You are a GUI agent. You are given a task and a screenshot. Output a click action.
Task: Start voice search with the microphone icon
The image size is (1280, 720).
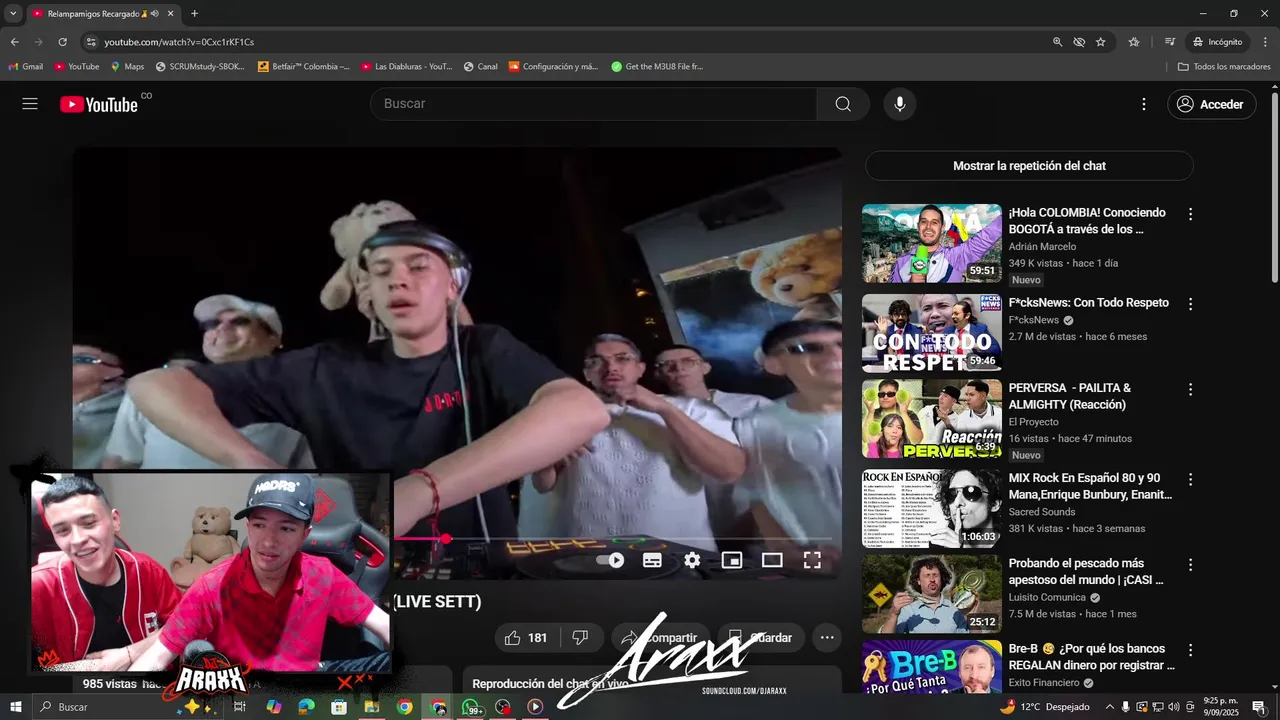pyautogui.click(x=900, y=104)
